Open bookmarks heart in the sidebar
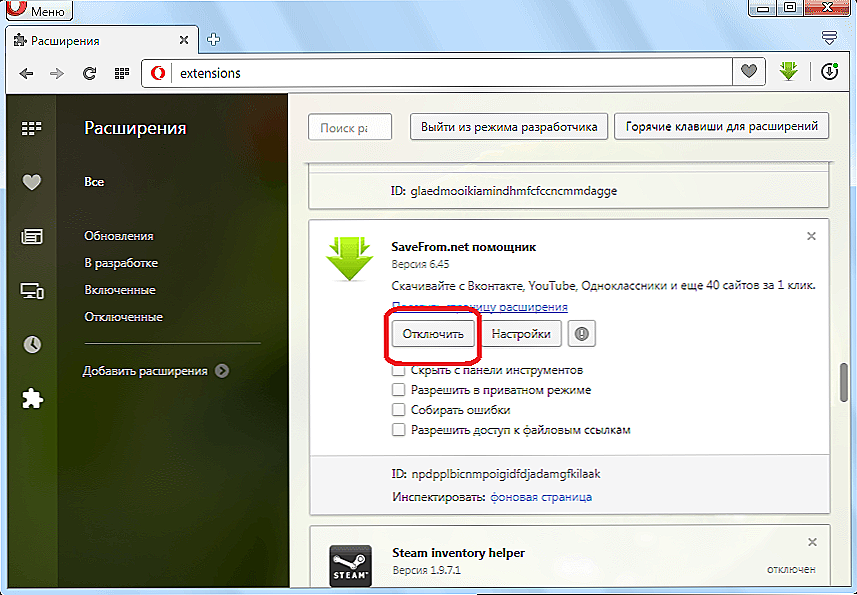 point(31,182)
